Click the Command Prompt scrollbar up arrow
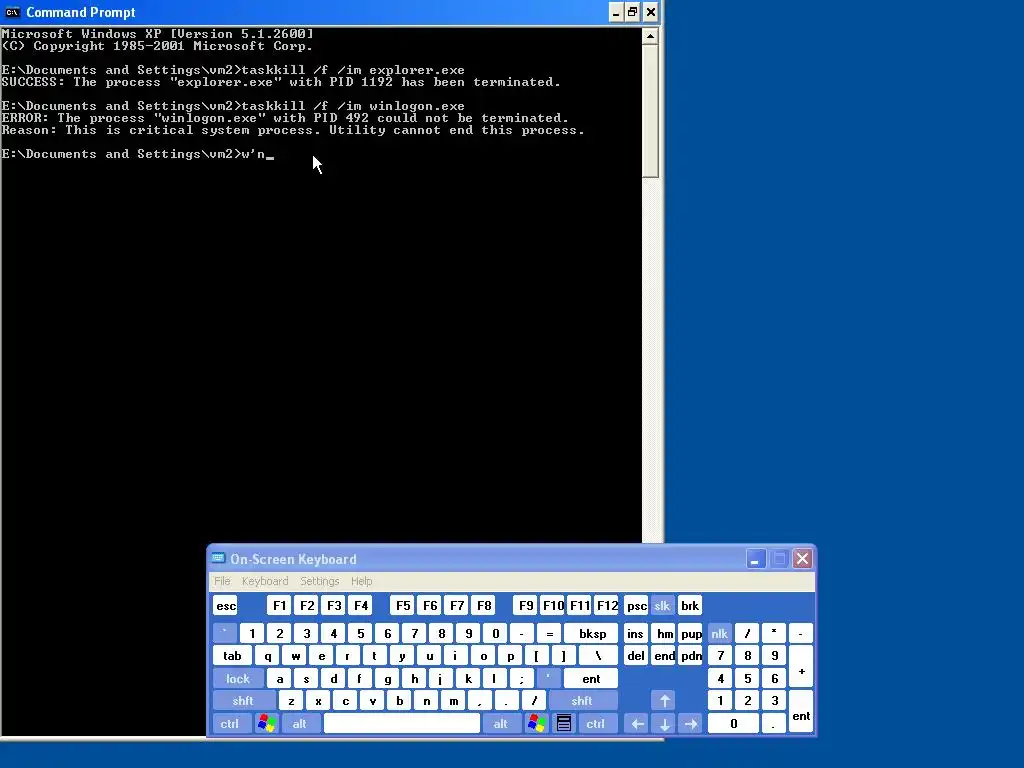 tap(650, 36)
